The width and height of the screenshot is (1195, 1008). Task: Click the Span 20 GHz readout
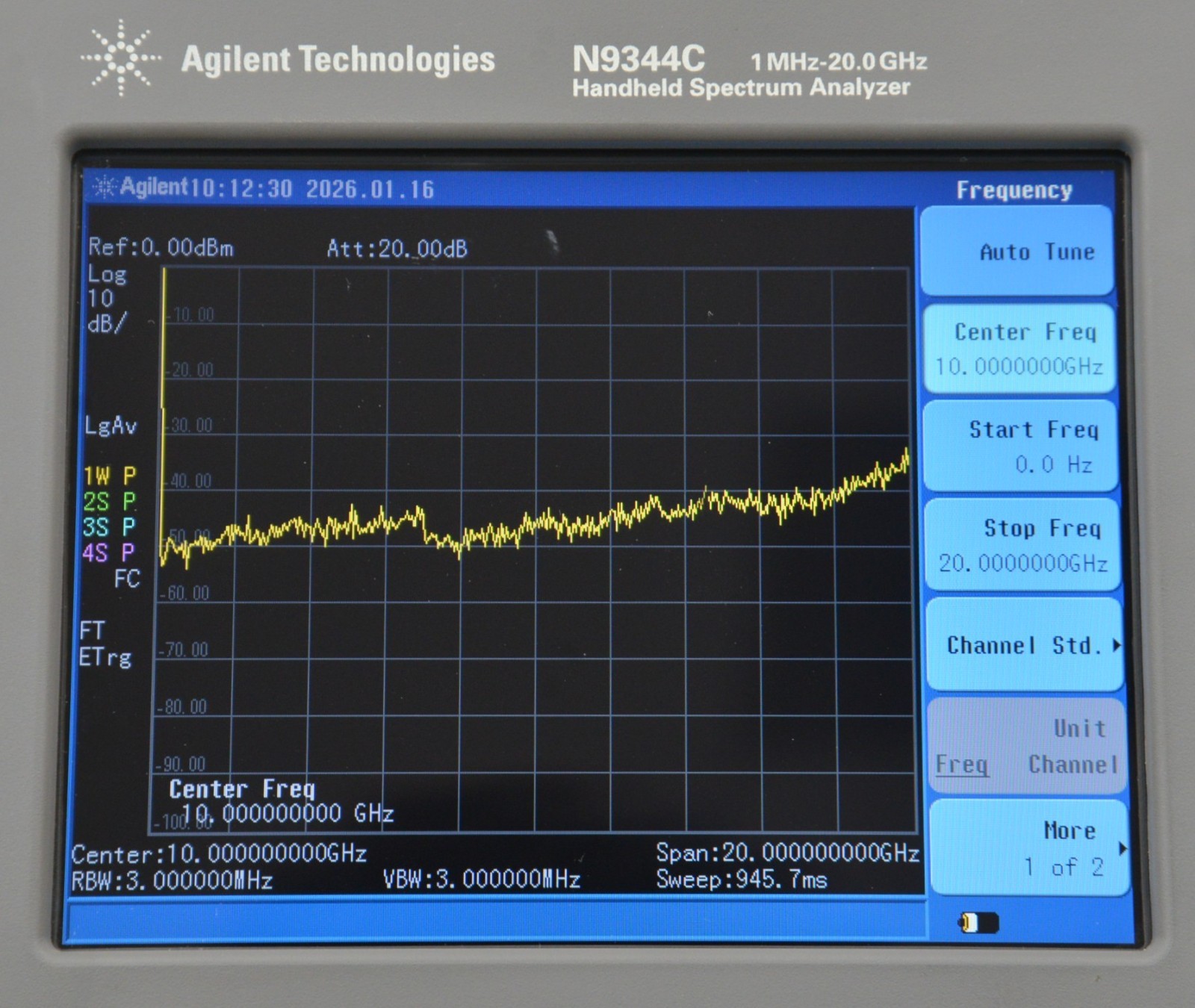787,853
